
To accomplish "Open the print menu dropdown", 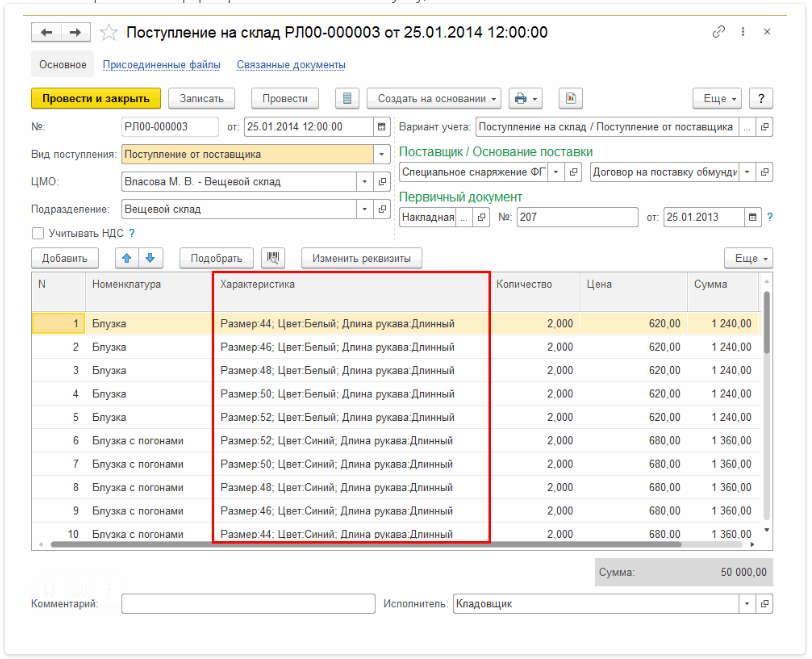I will click(x=525, y=98).
